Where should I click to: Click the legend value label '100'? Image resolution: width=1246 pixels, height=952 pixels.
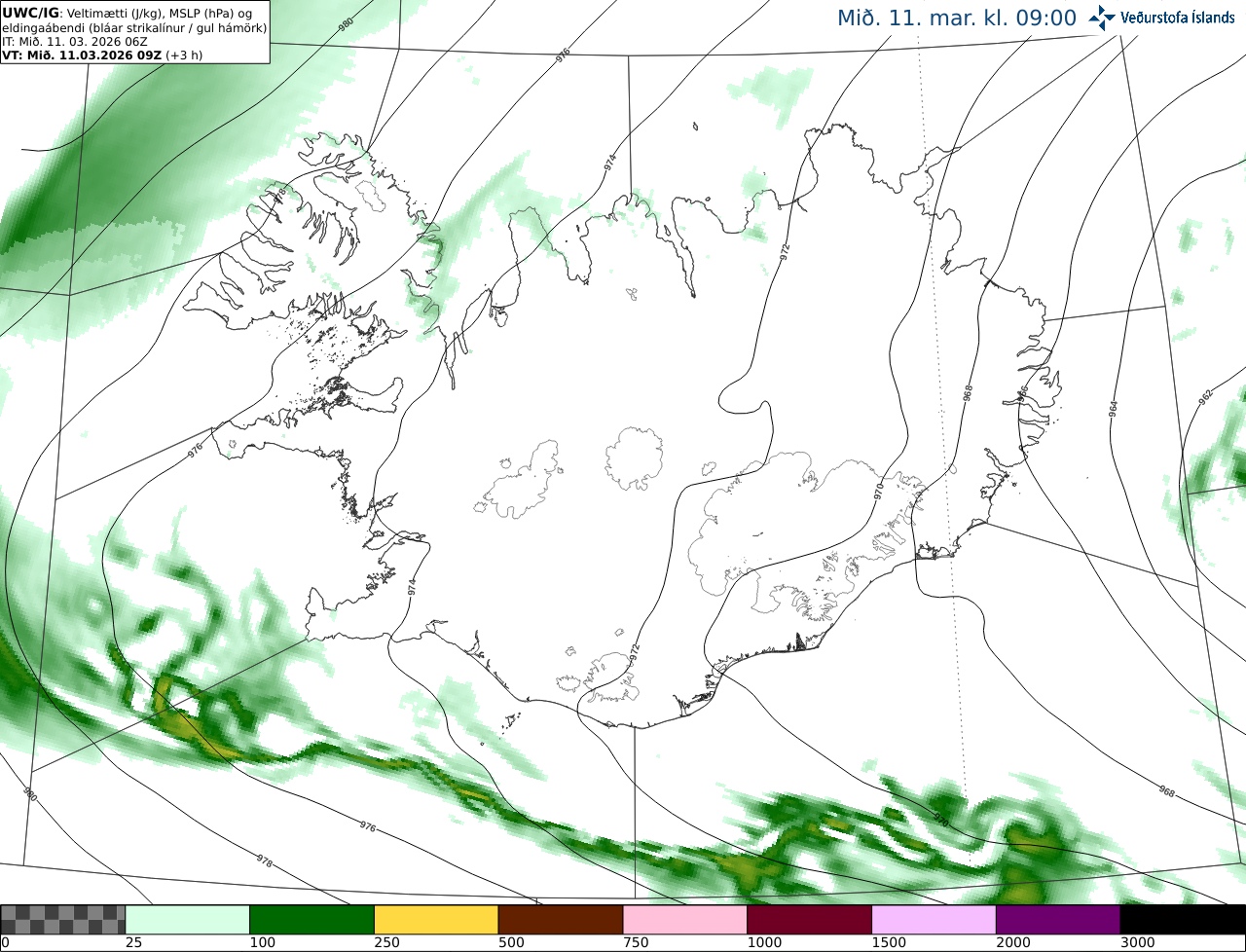tap(262, 943)
